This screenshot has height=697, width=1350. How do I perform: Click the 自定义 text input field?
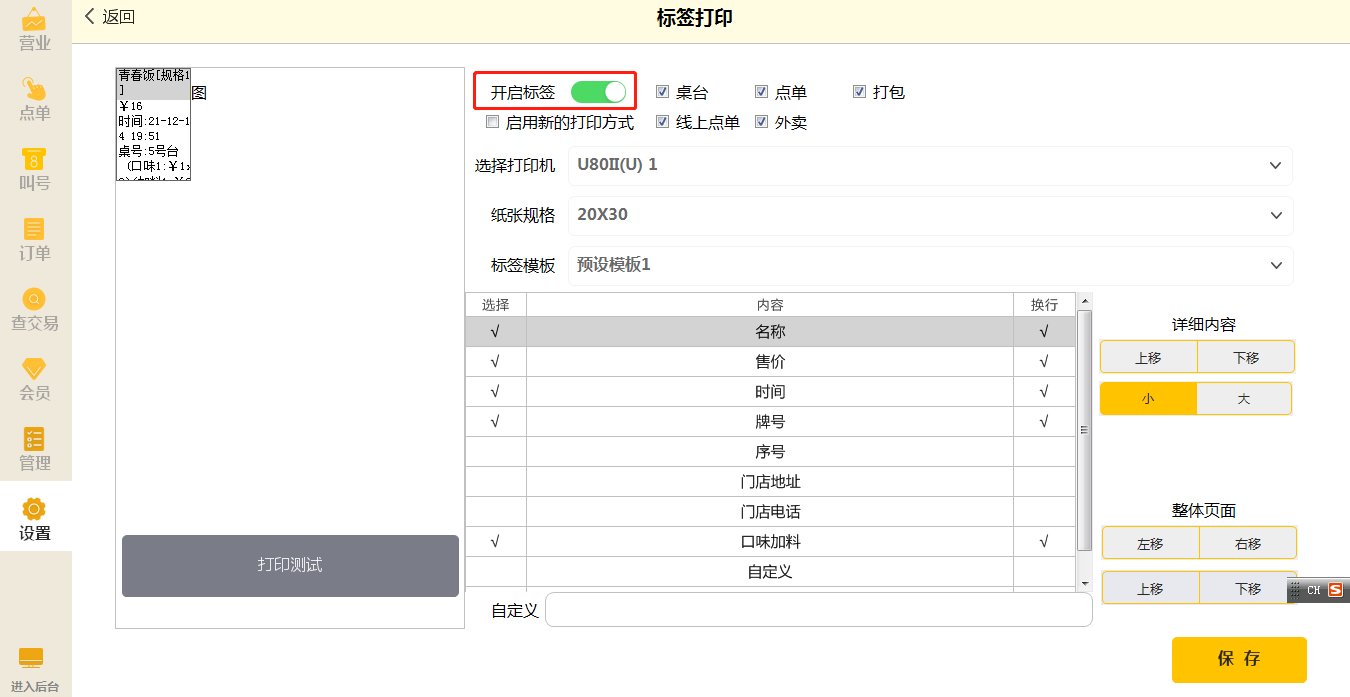pos(818,610)
